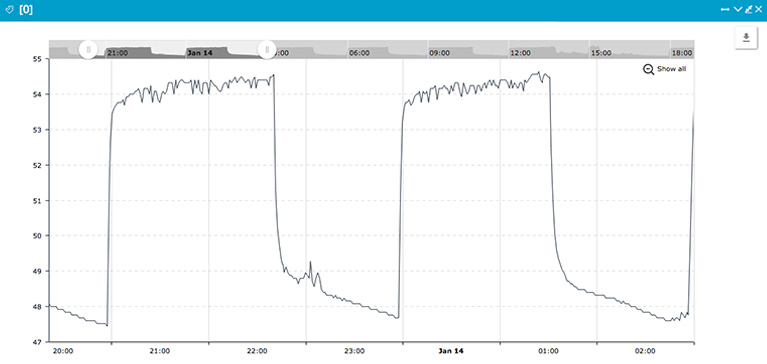The image size is (767, 364).
Task: Click the tag icon beside [0] title
Action: 9,10
